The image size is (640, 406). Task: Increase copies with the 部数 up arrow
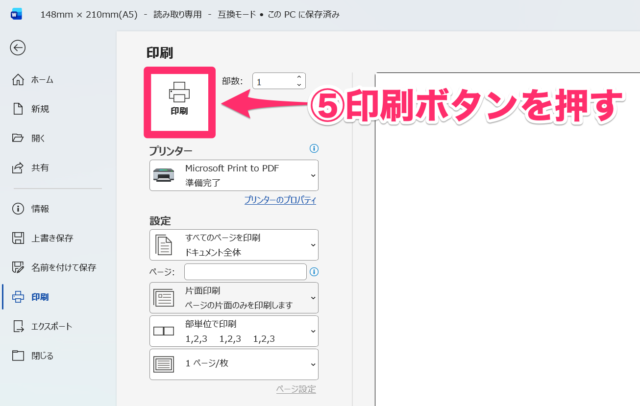point(298,76)
